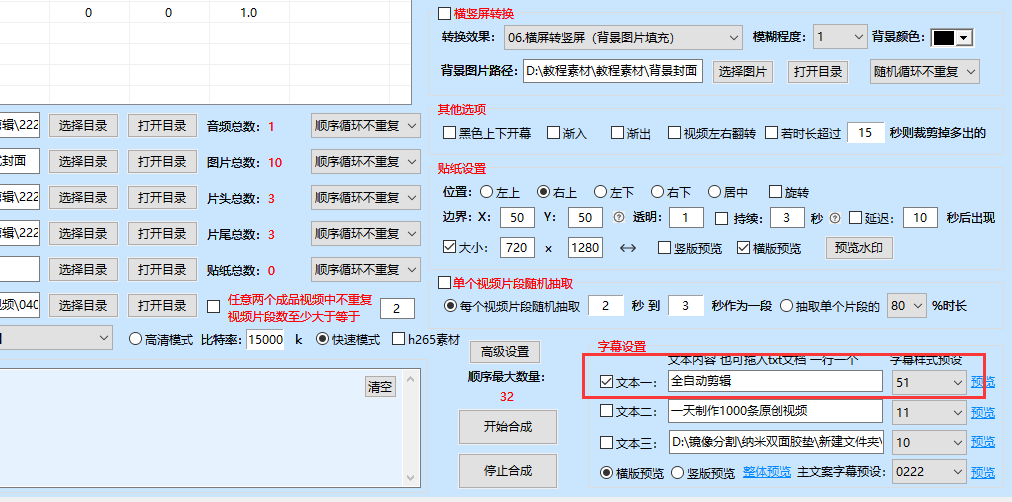
Task: Select 右下 sticker position
Action: (657, 192)
